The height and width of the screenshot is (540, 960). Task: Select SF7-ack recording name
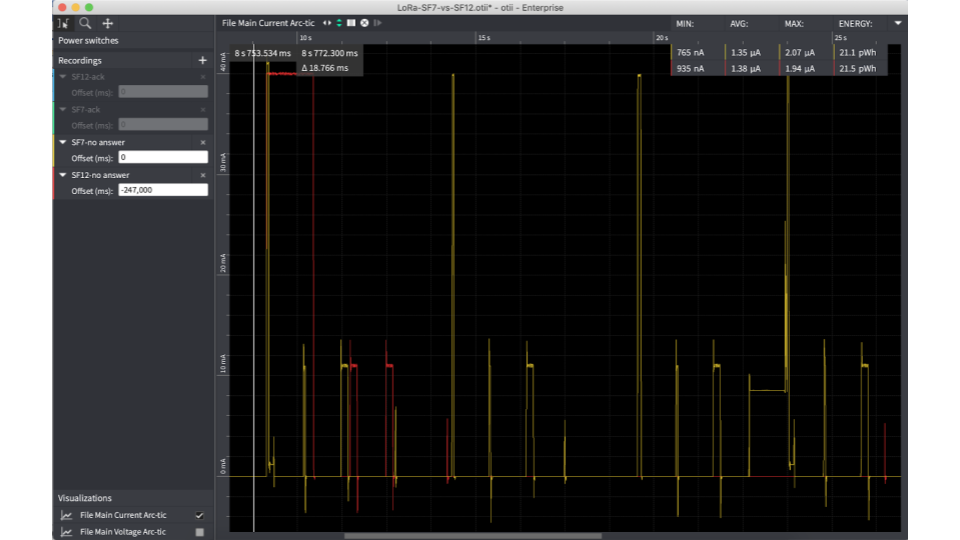click(86, 110)
